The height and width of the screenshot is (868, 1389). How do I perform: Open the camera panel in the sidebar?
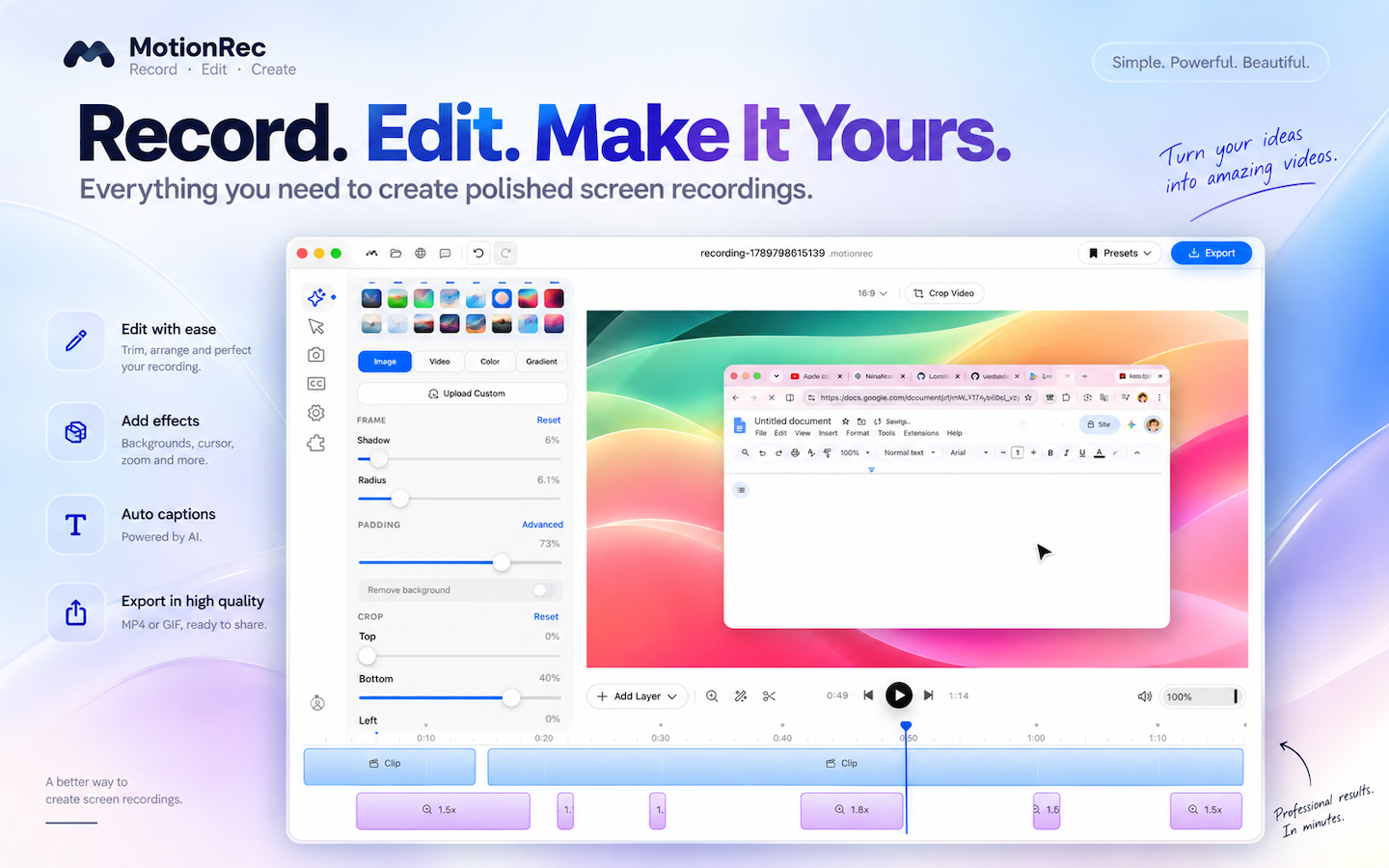(x=316, y=355)
